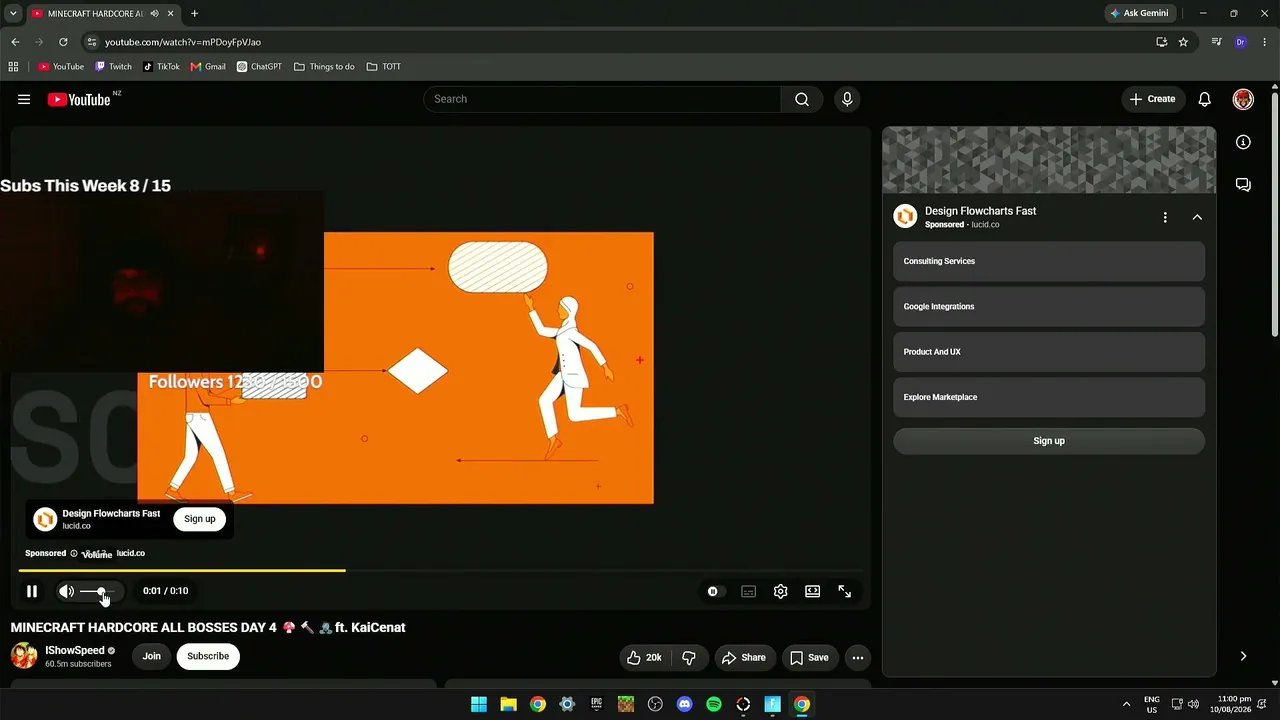Open the Product And UX ad link
Viewport: 1280px width, 720px height.
[1049, 352]
